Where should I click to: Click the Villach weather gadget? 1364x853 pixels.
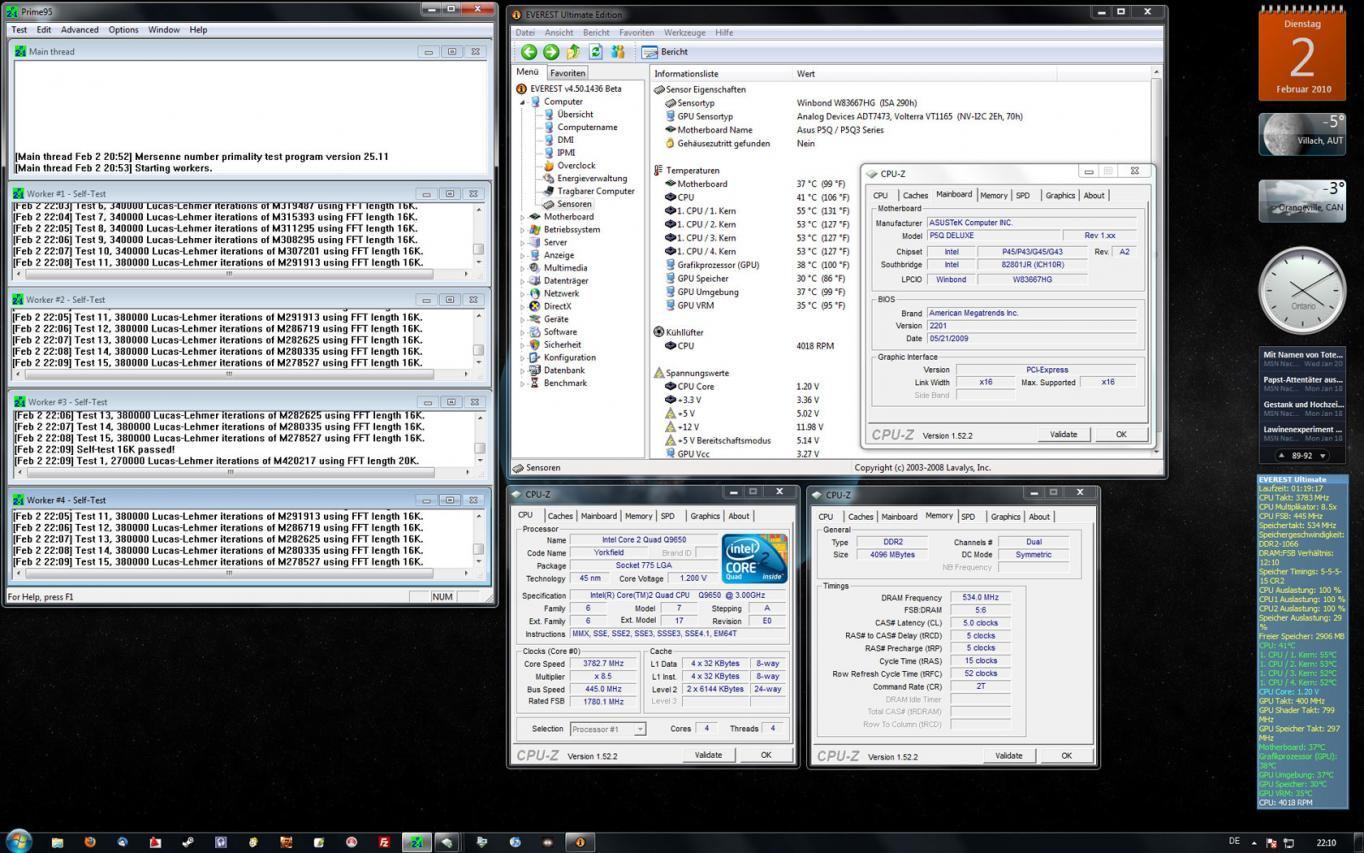[1302, 136]
